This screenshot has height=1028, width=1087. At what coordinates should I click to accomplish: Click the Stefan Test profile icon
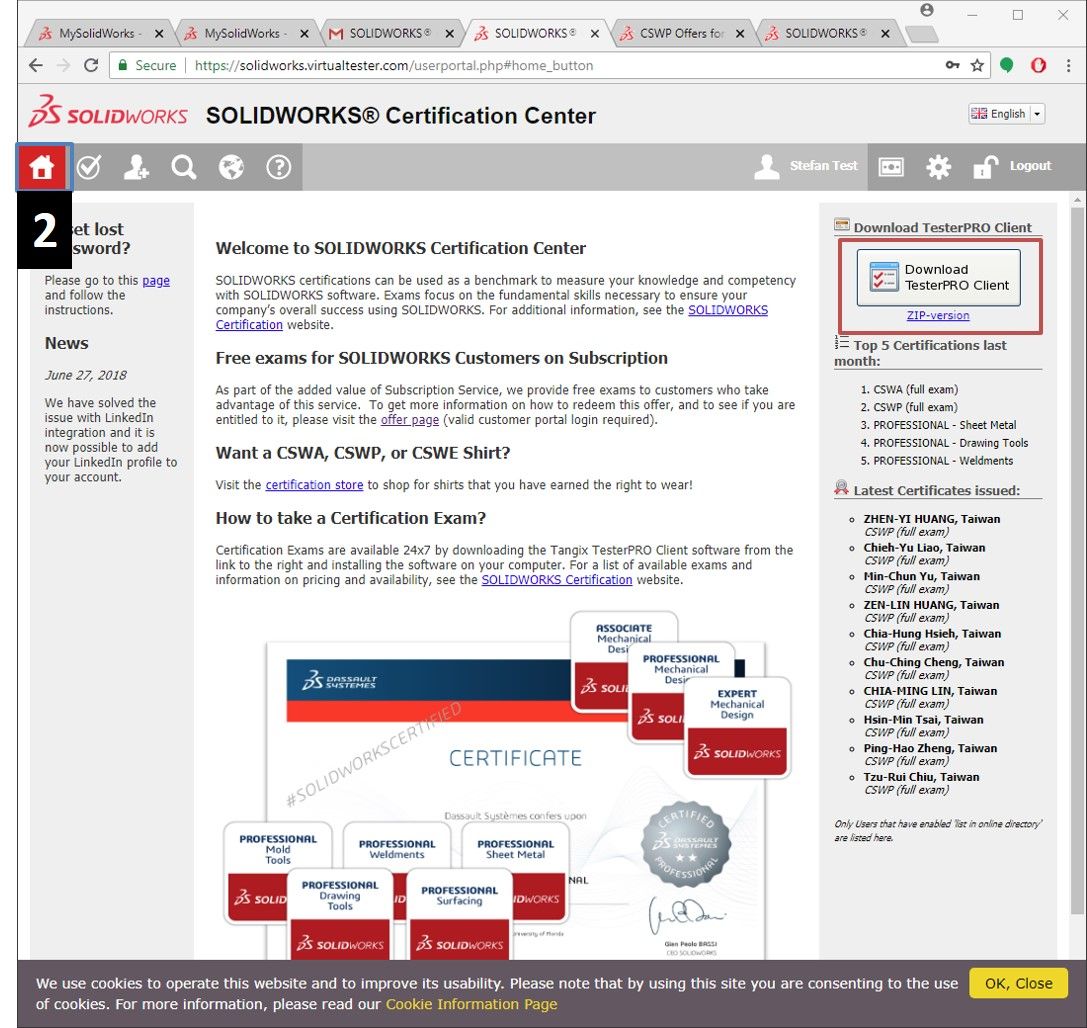[768, 167]
